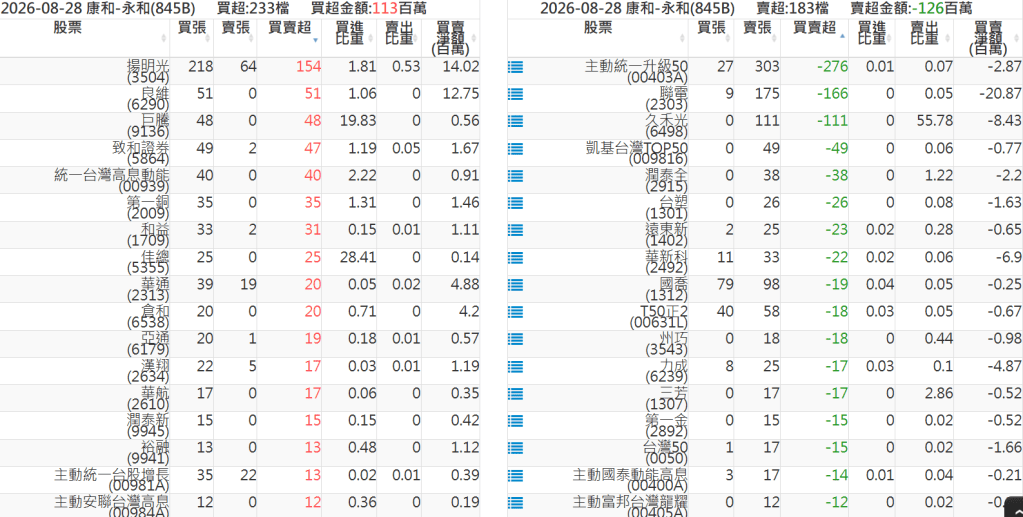The width and height of the screenshot is (1023, 517).
Task: Select 統一台灣高息動能 (00939)
Action: (x=112, y=181)
